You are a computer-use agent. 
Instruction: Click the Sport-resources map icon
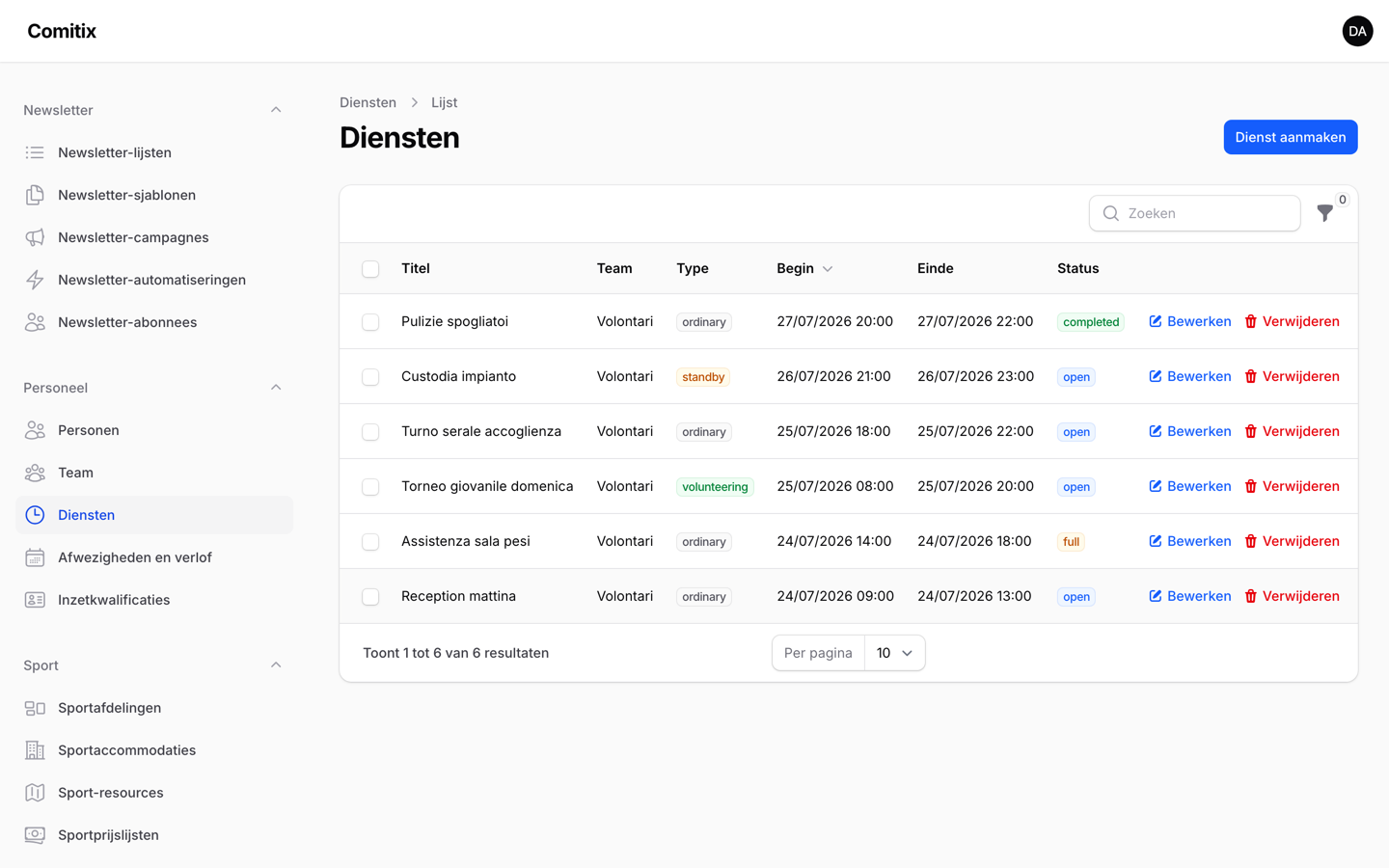pyautogui.click(x=35, y=793)
